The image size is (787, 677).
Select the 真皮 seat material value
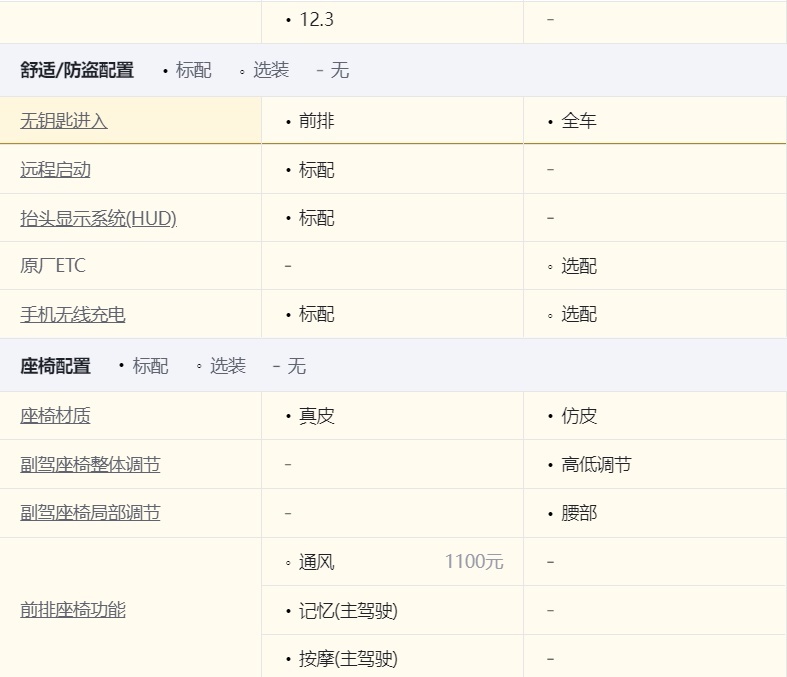[316, 416]
